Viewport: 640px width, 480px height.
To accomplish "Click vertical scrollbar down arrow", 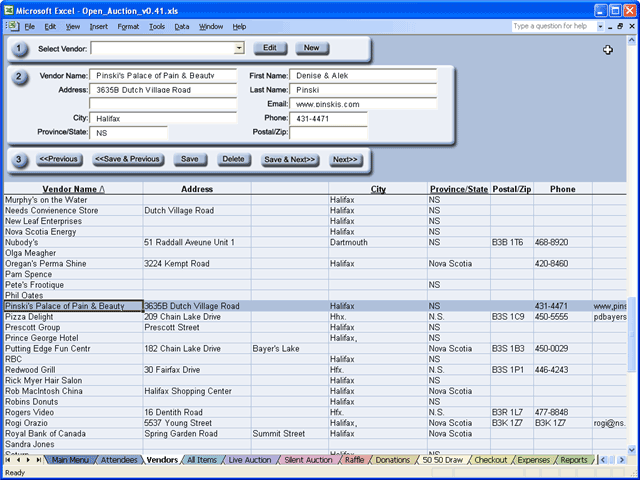I will (631, 450).
